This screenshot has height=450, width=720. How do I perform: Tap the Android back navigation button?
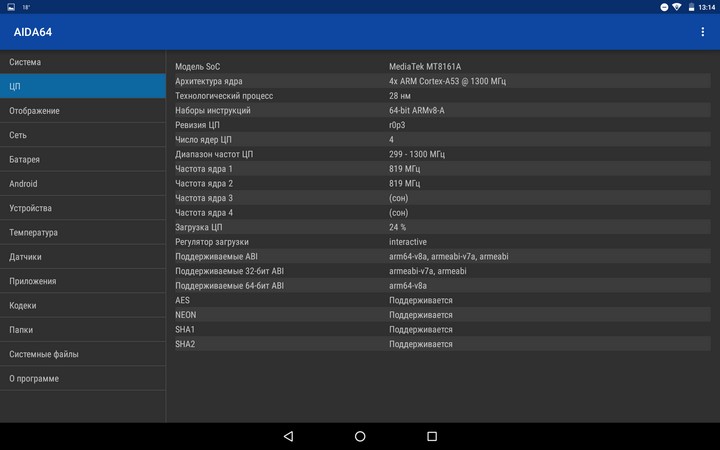pyautogui.click(x=288, y=436)
